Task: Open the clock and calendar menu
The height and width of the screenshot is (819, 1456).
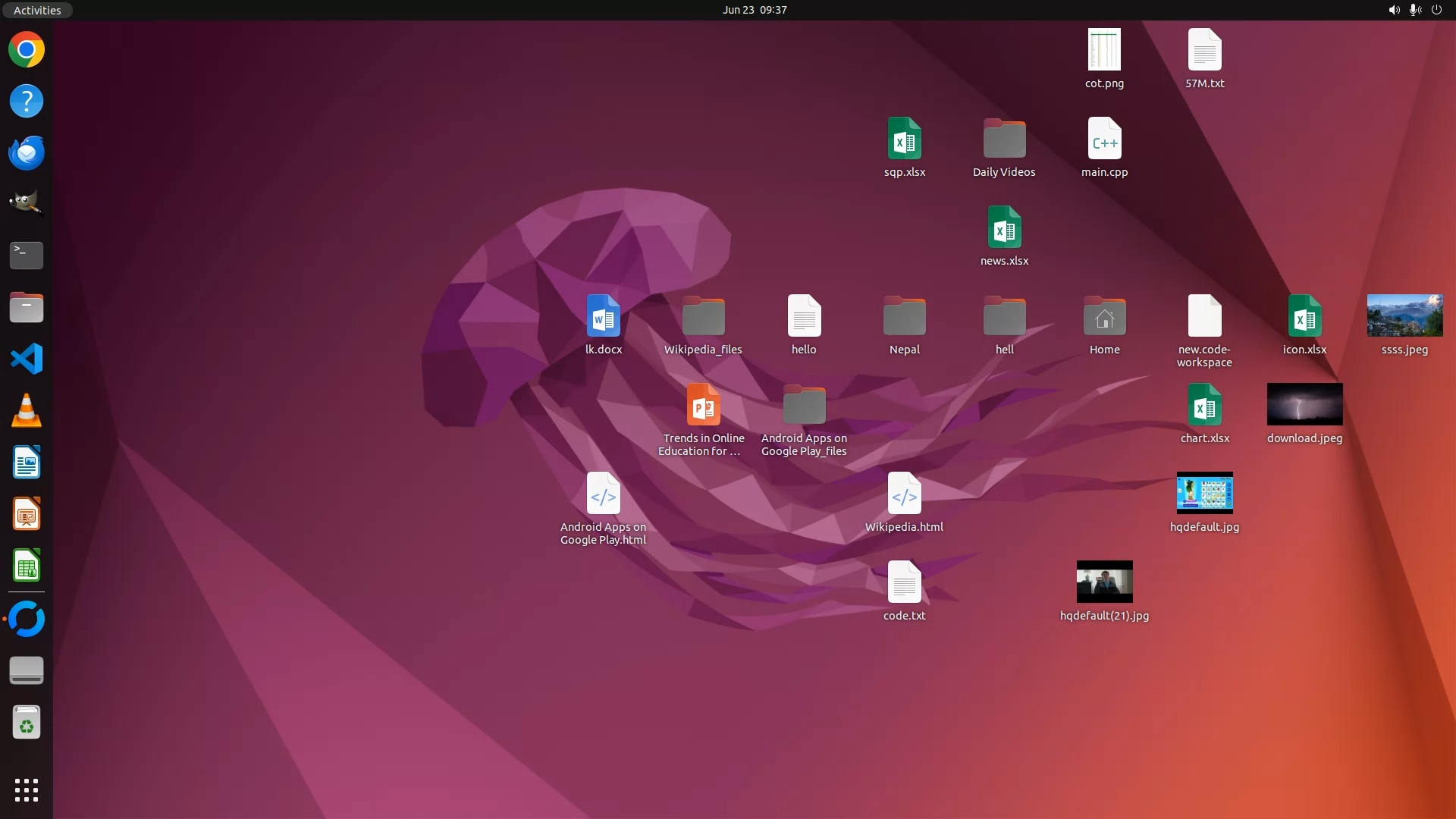Action: coord(754,10)
